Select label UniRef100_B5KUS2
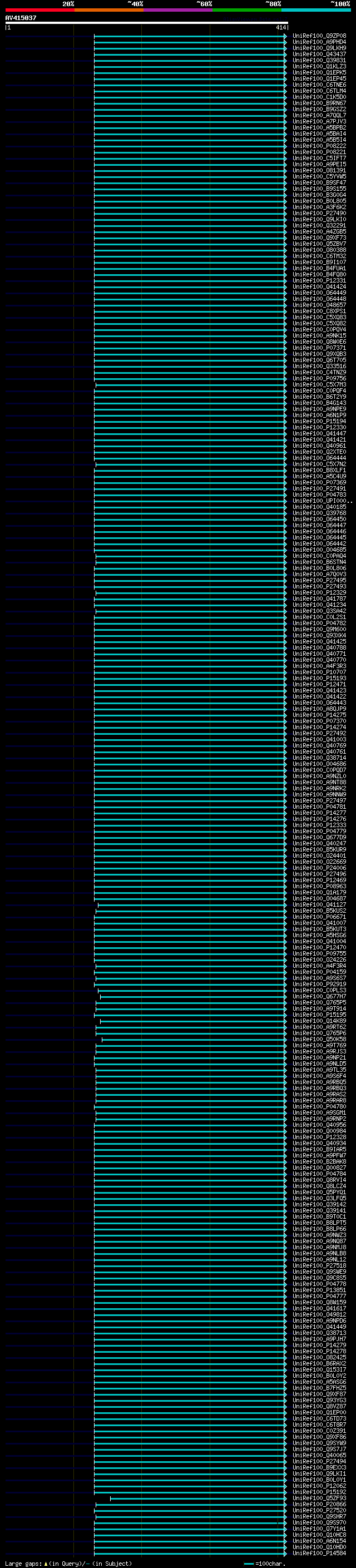 [319, 910]
